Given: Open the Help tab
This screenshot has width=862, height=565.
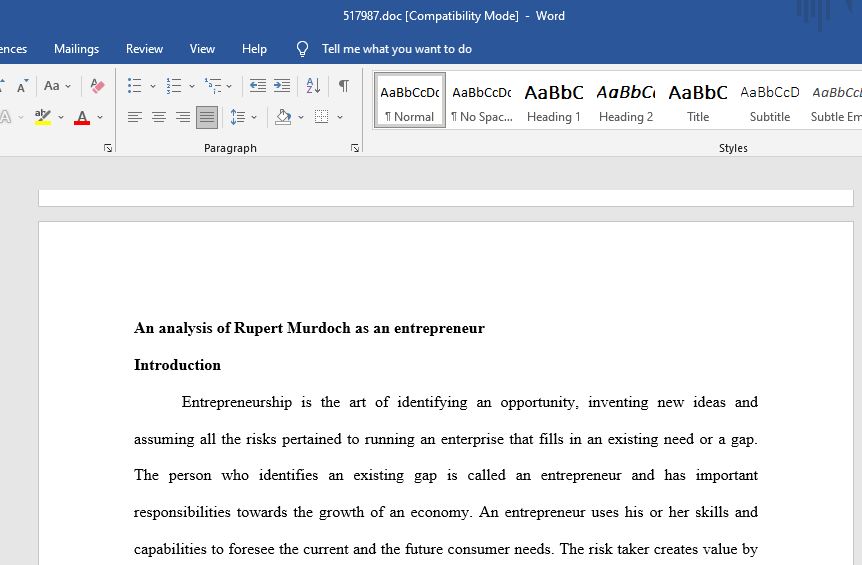Looking at the screenshot, I should pyautogui.click(x=254, y=49).
